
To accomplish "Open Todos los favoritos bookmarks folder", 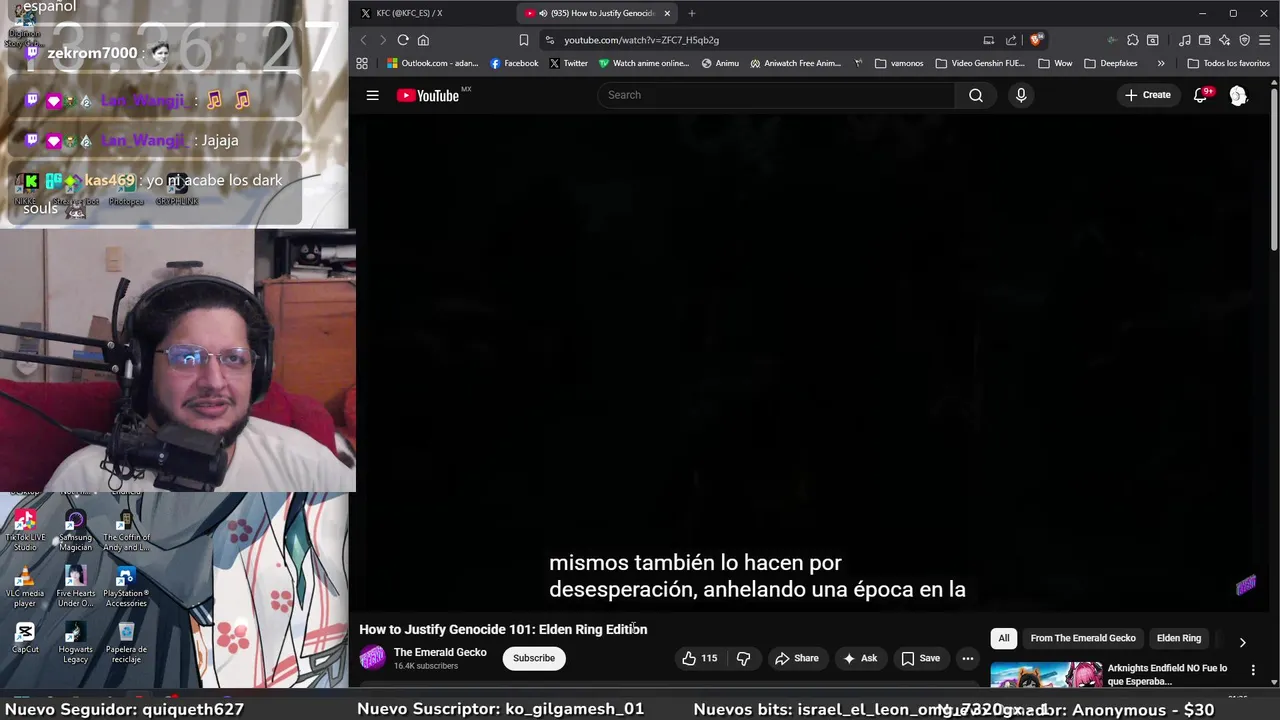I will point(1229,63).
